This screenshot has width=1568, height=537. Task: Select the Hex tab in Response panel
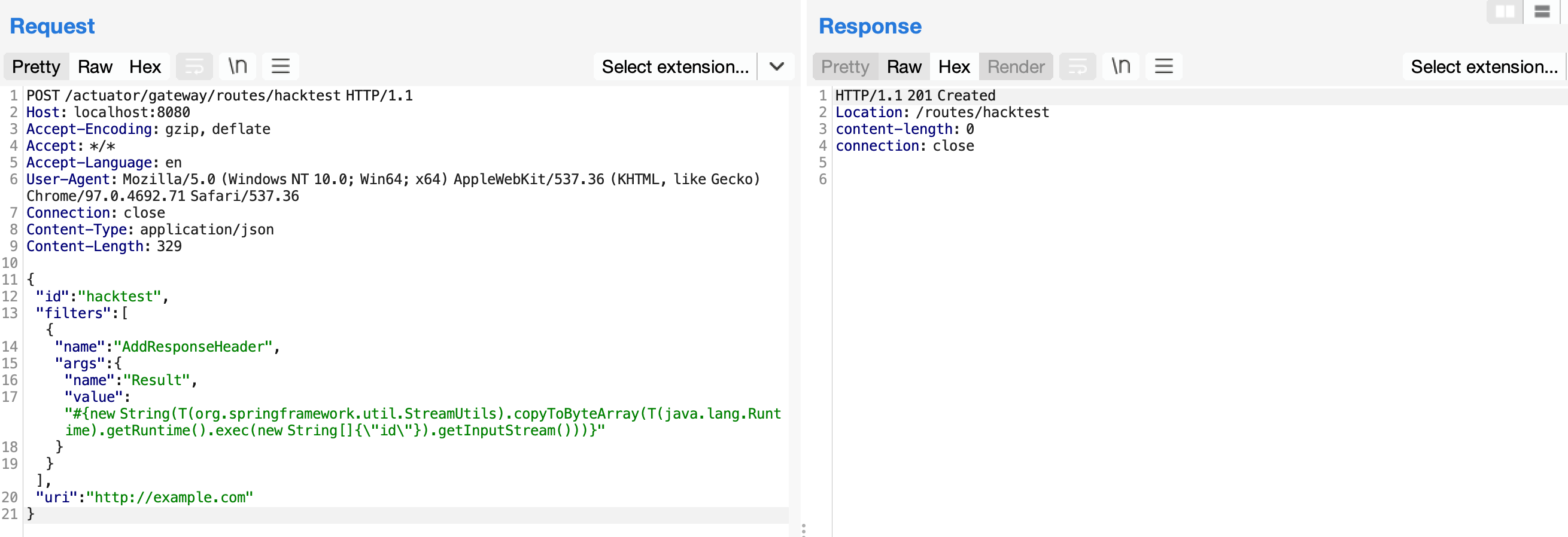coord(954,66)
